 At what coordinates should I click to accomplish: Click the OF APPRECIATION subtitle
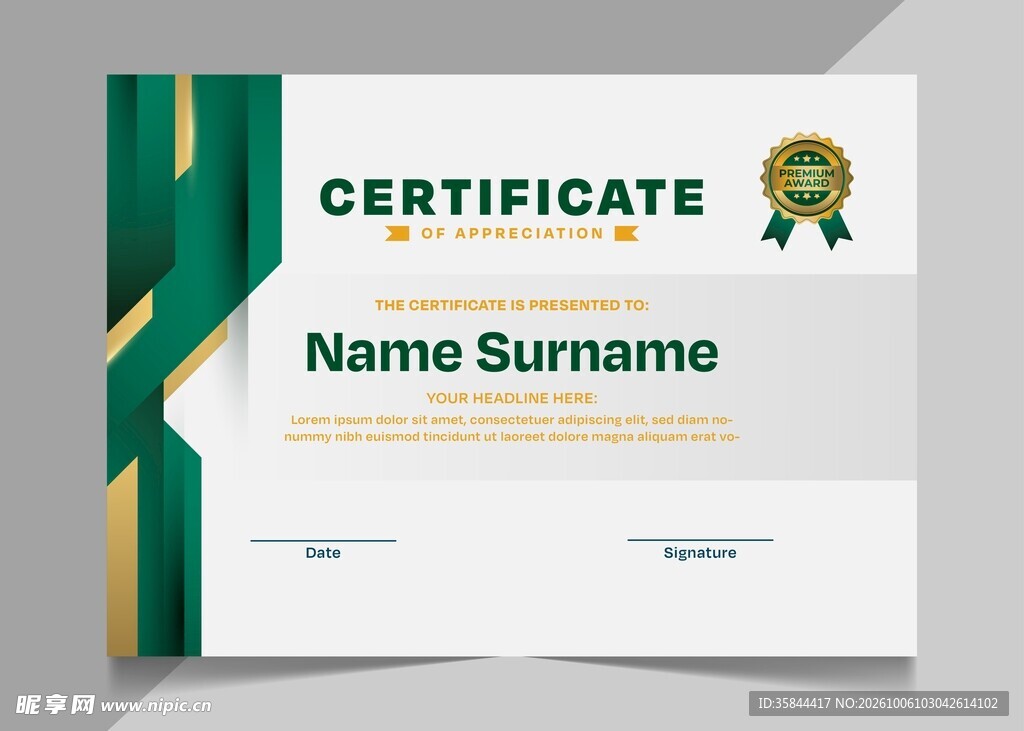513,233
